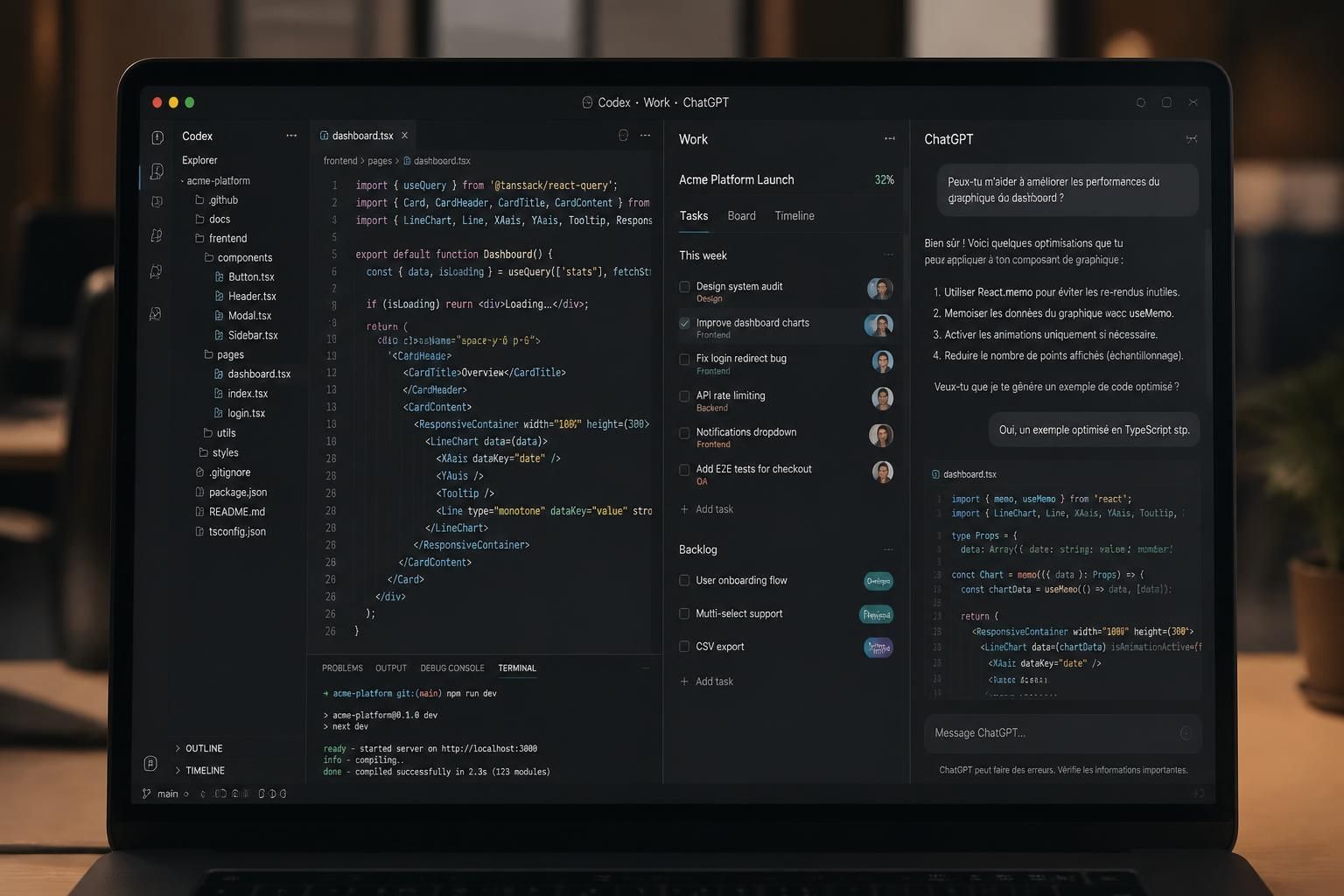Add a task under This week
This screenshot has width=1344, height=896.
coord(707,509)
